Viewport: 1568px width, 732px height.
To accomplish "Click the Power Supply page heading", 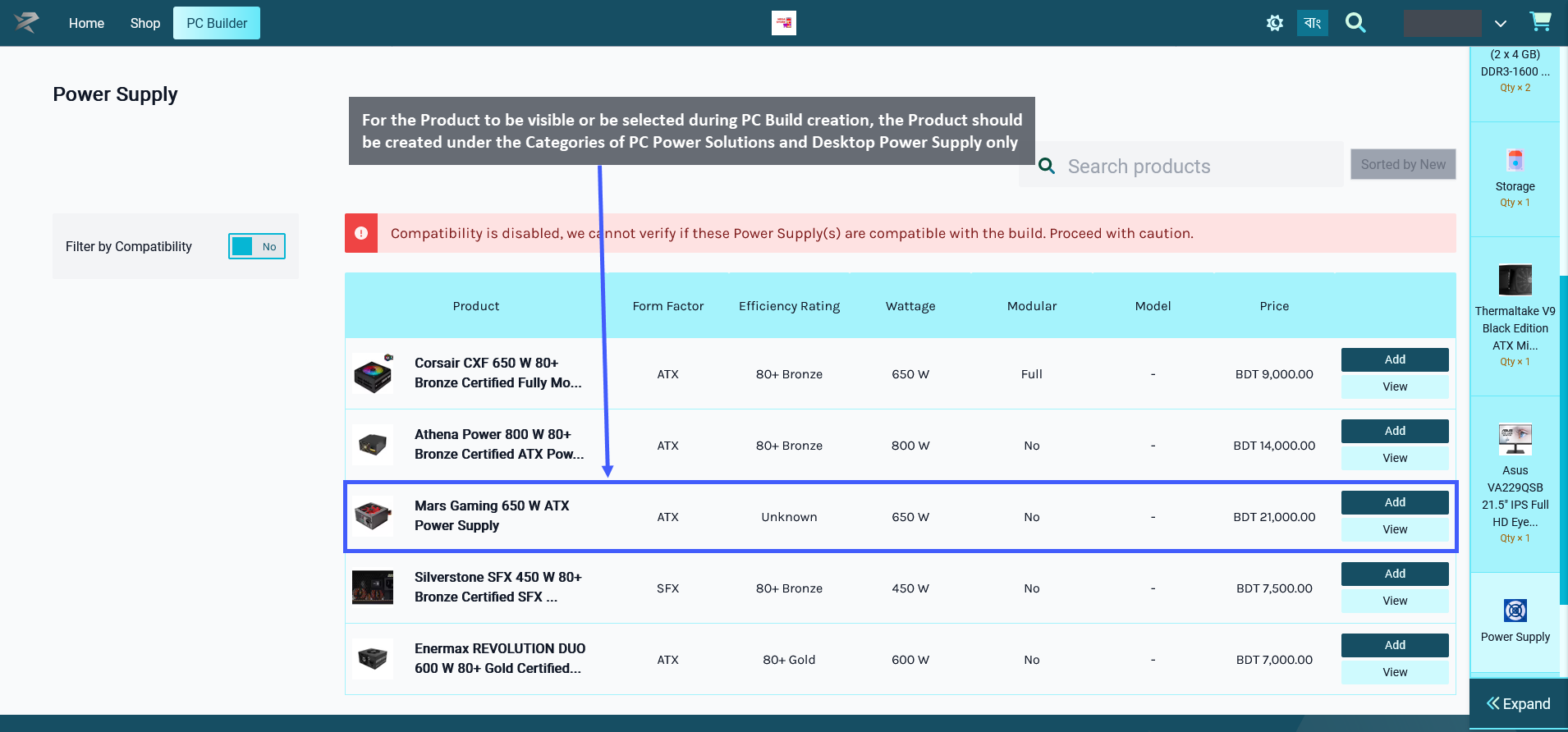I will click(115, 94).
